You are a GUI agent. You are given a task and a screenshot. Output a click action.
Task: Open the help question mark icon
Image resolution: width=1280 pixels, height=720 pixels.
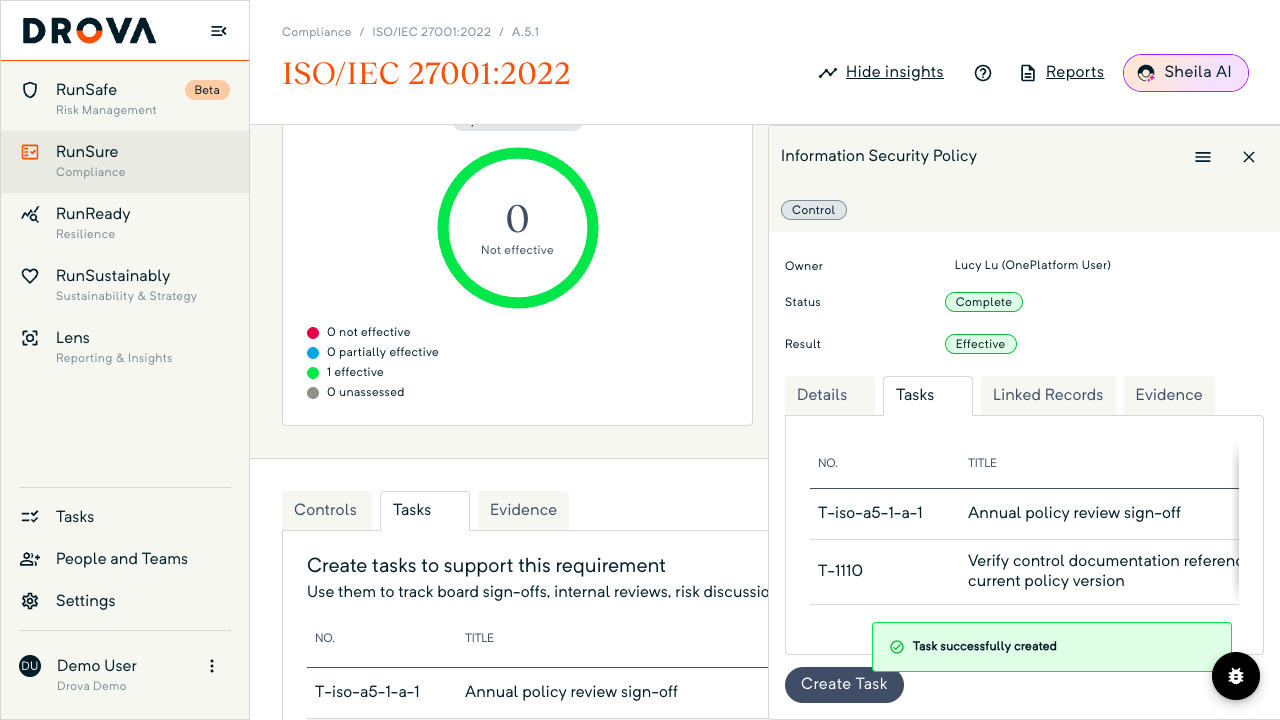pos(983,73)
